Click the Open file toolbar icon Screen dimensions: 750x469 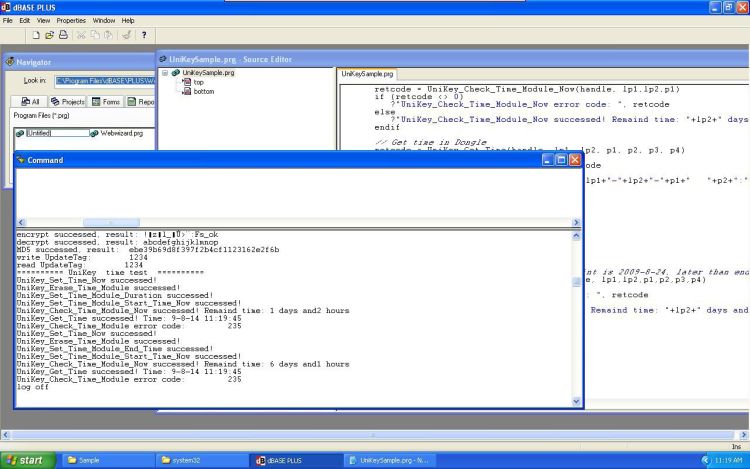tap(49, 35)
